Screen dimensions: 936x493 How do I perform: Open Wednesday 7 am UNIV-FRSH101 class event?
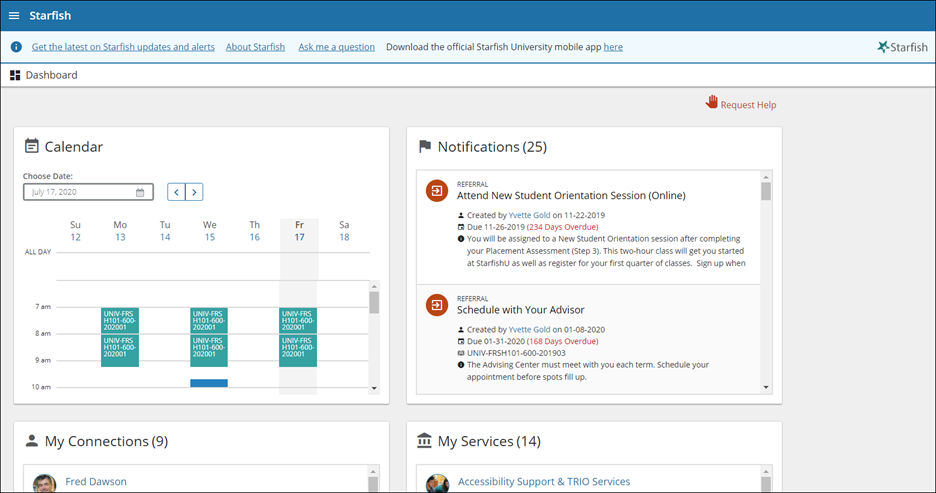(x=209, y=321)
